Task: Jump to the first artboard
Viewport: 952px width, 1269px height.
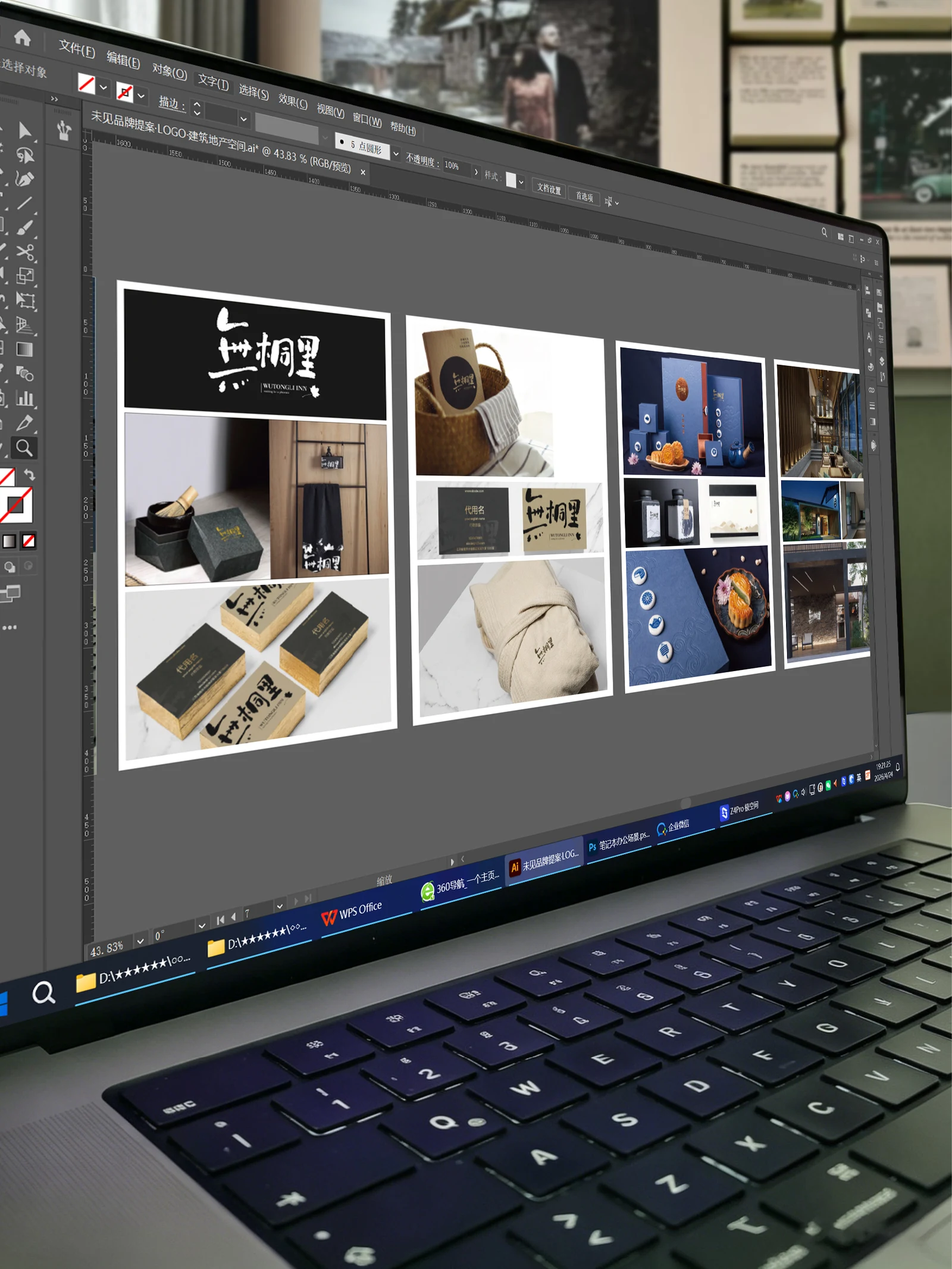Action: pos(221,920)
